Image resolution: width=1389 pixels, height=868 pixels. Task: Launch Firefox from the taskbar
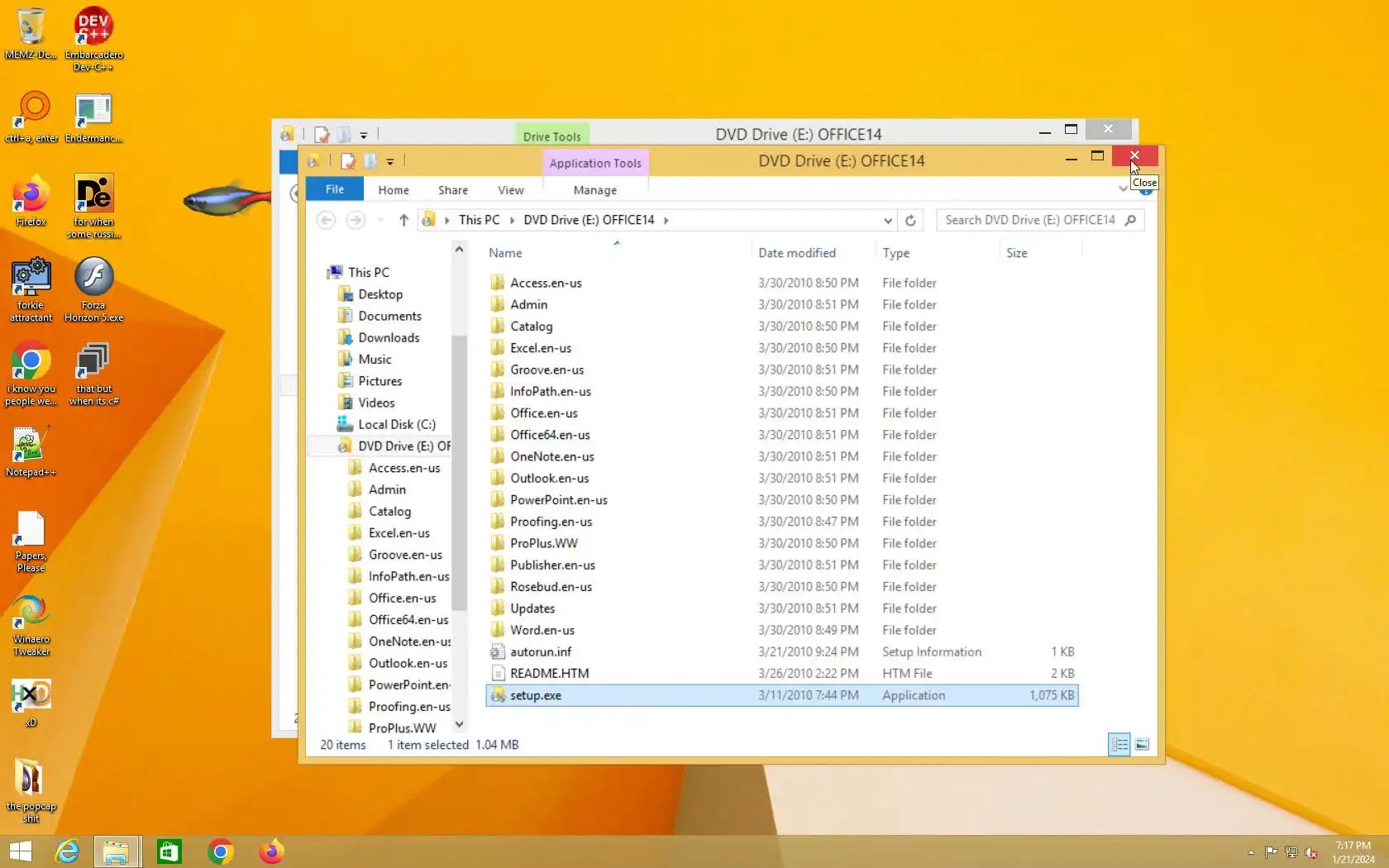(271, 851)
